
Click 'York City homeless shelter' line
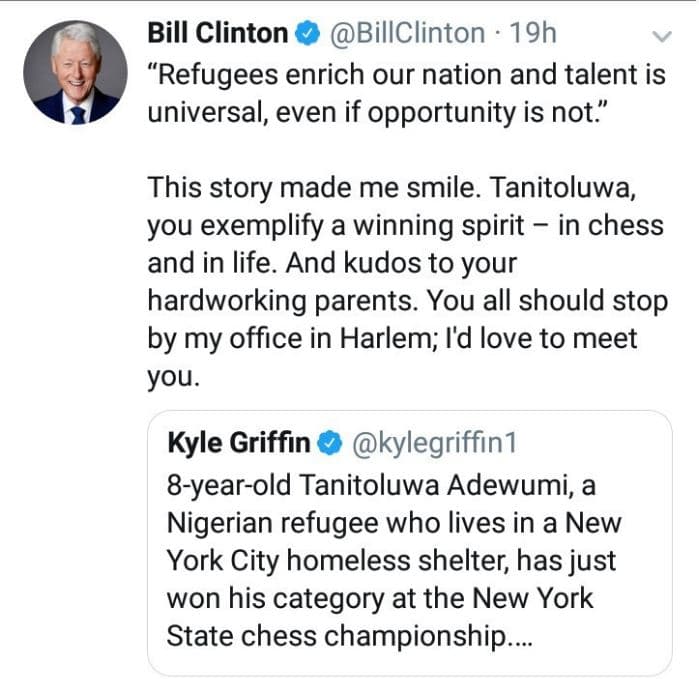click(391, 560)
